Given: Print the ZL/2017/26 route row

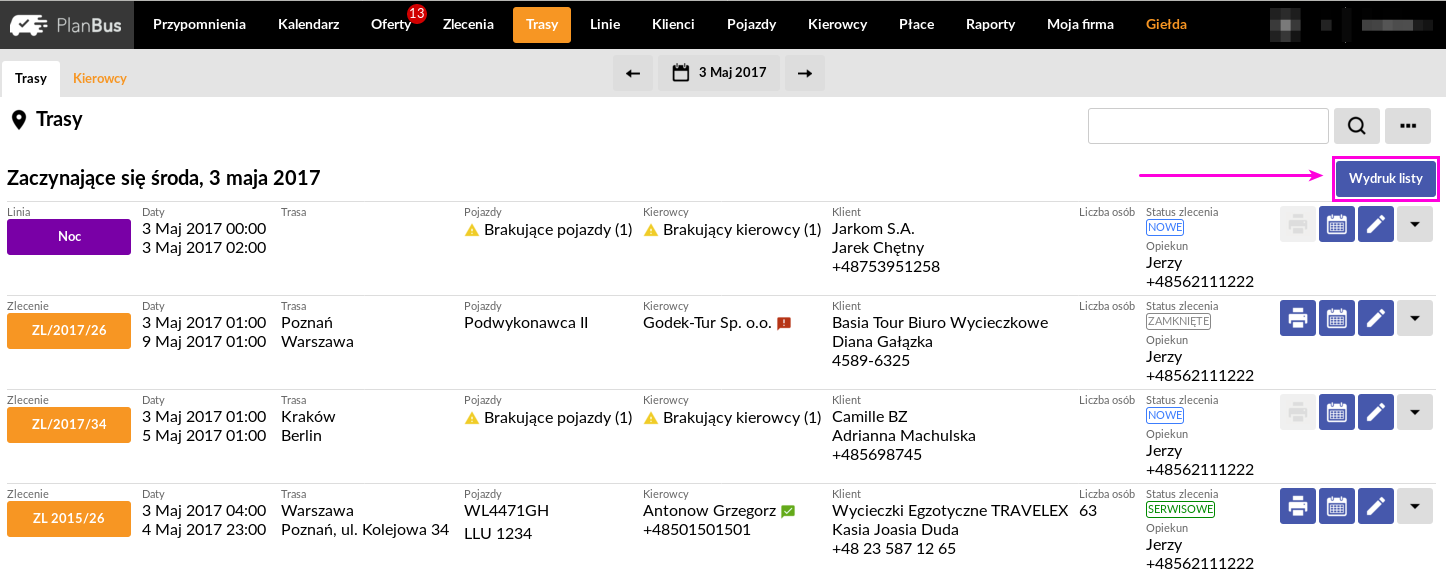Looking at the screenshot, I should 1298,319.
